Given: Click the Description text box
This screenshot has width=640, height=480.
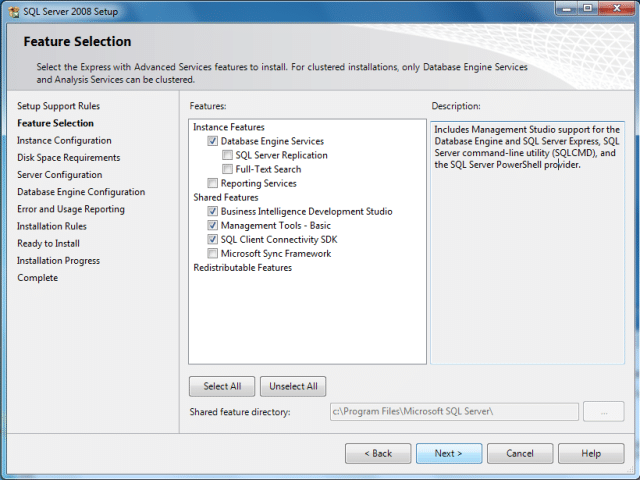Looking at the screenshot, I should tap(527, 242).
